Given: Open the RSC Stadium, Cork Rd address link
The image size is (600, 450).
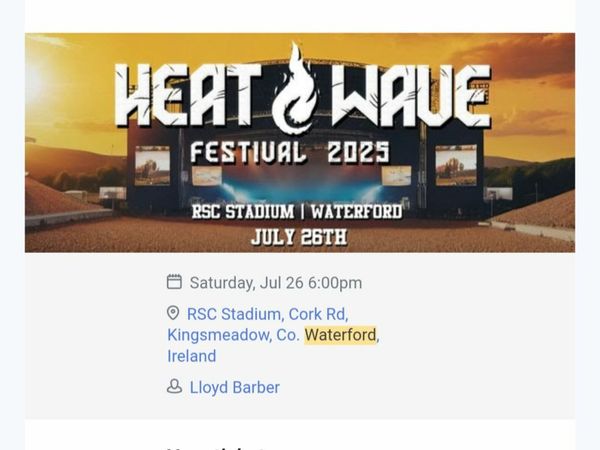Looking at the screenshot, I should pos(267,314).
